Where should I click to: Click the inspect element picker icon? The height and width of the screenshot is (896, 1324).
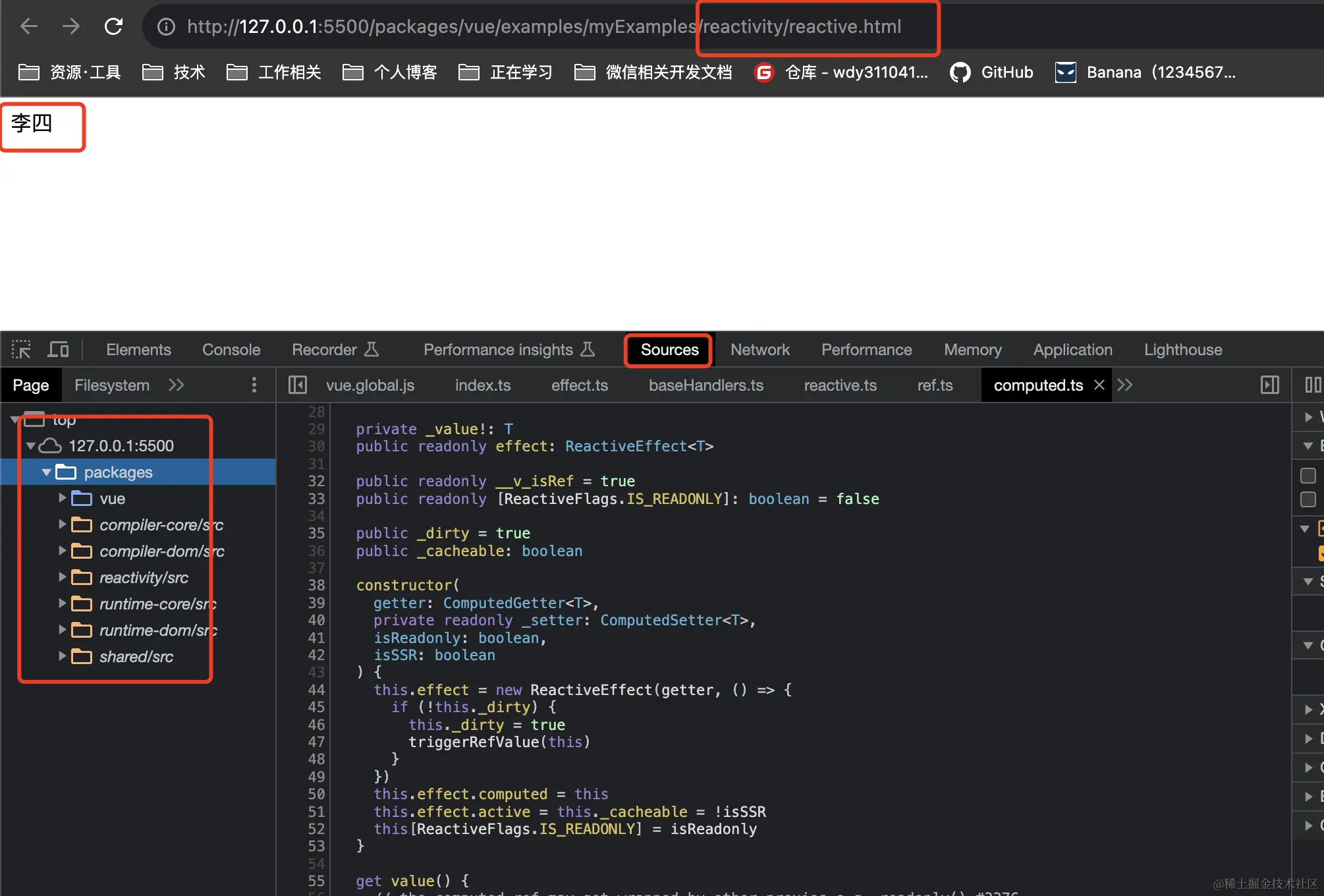tap(21, 350)
